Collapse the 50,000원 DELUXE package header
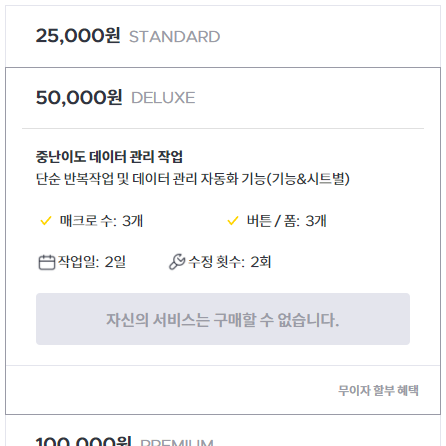This screenshot has width=446, height=446. (x=223, y=98)
